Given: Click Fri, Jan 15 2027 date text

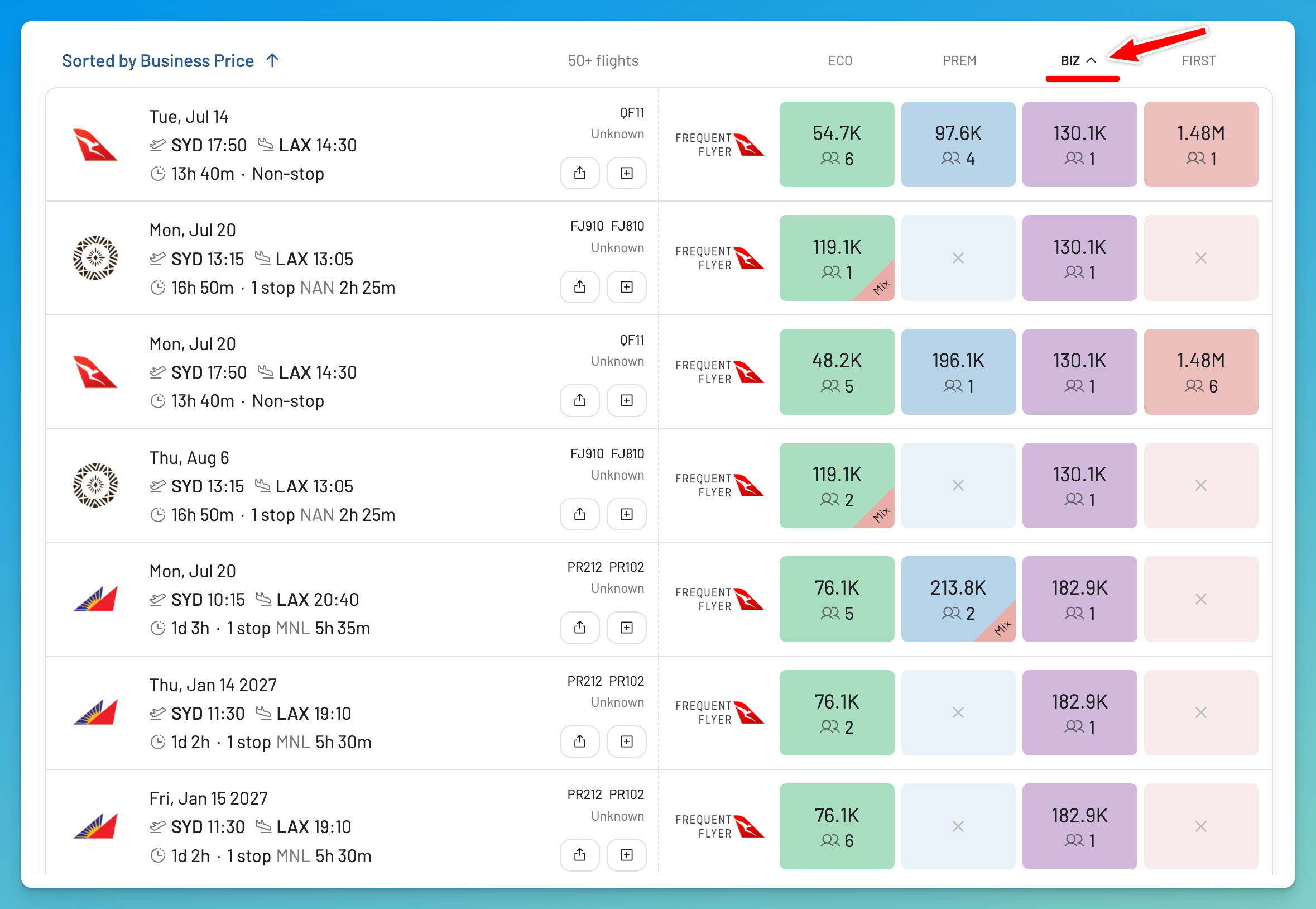Looking at the screenshot, I should pos(208,798).
